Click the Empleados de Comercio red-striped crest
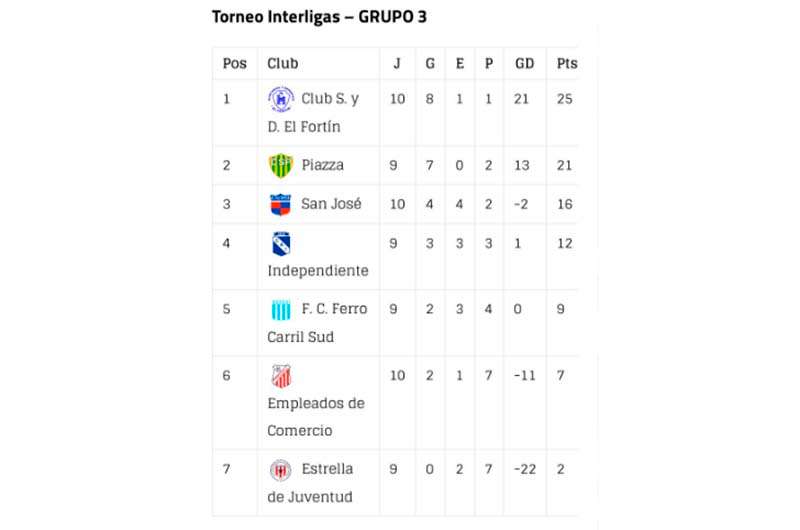 281,376
